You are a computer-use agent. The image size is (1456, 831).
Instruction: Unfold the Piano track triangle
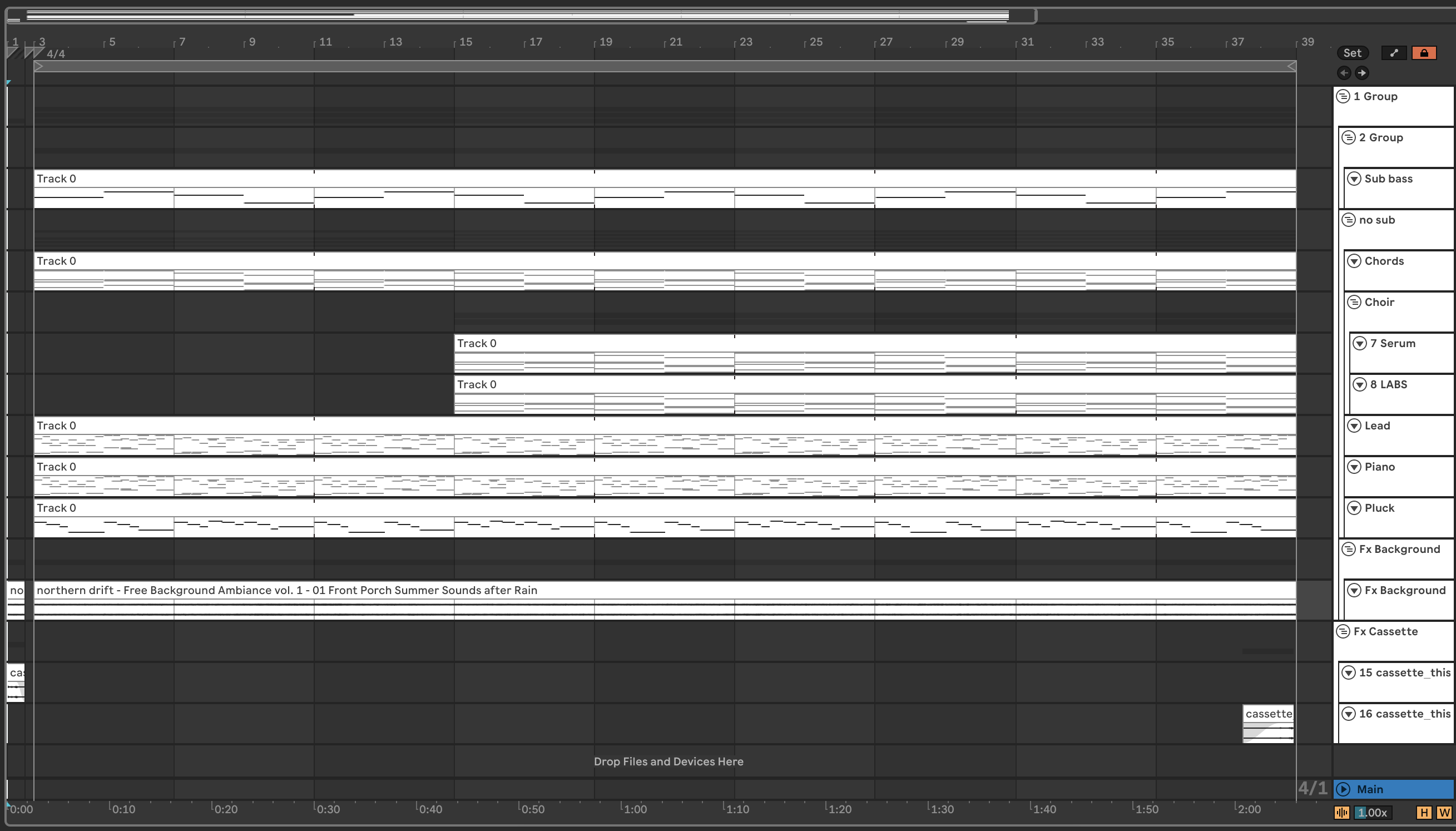[1354, 466]
